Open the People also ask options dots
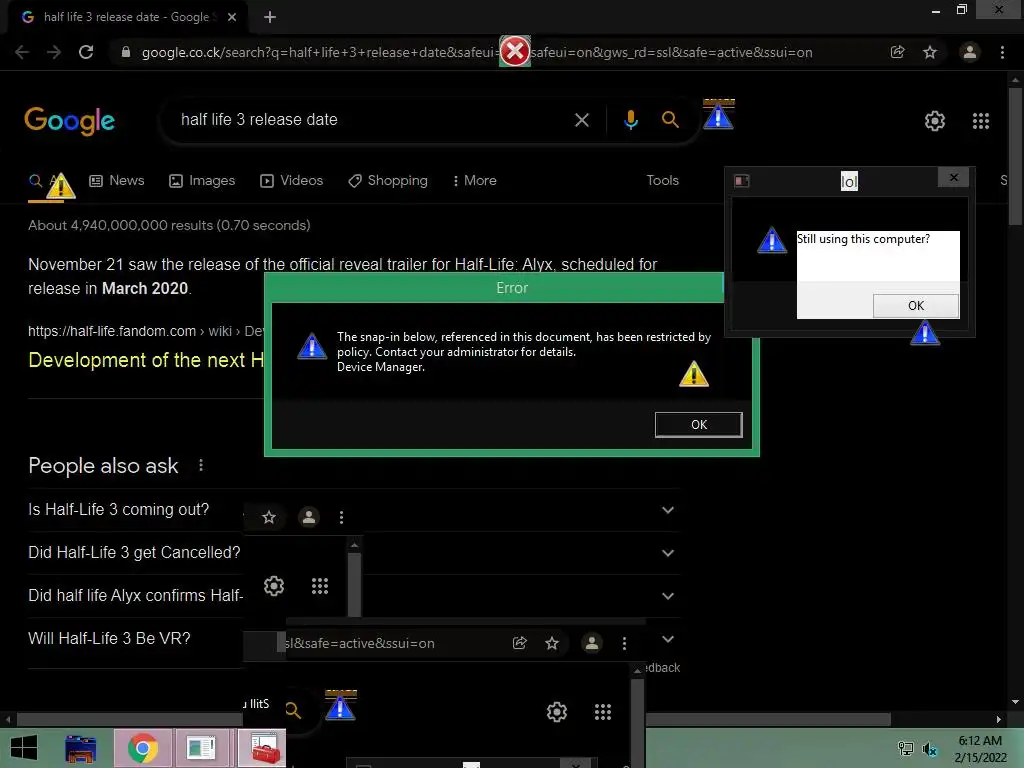This screenshot has width=1024, height=768. coord(201,465)
